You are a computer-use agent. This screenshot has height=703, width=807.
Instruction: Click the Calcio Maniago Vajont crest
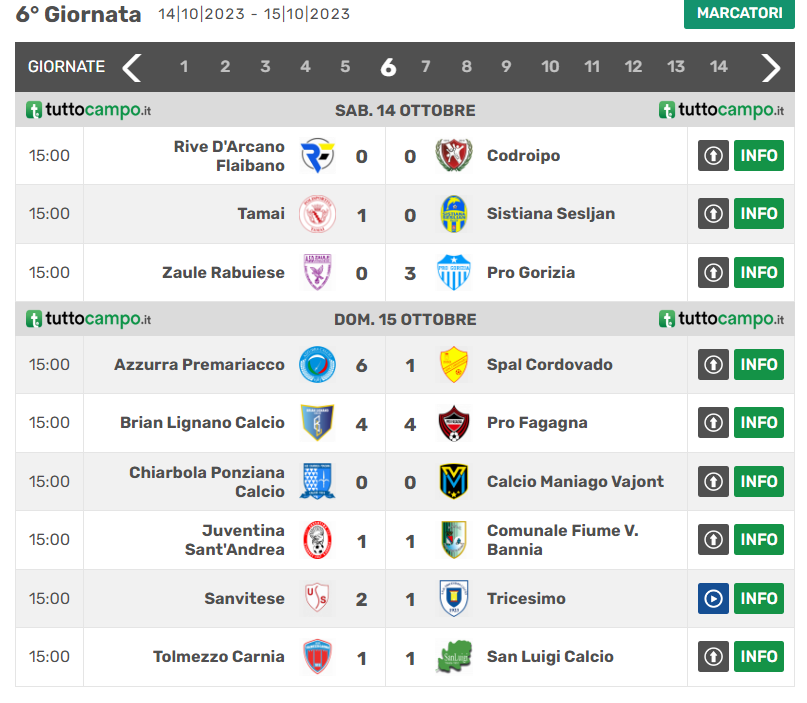[453, 481]
